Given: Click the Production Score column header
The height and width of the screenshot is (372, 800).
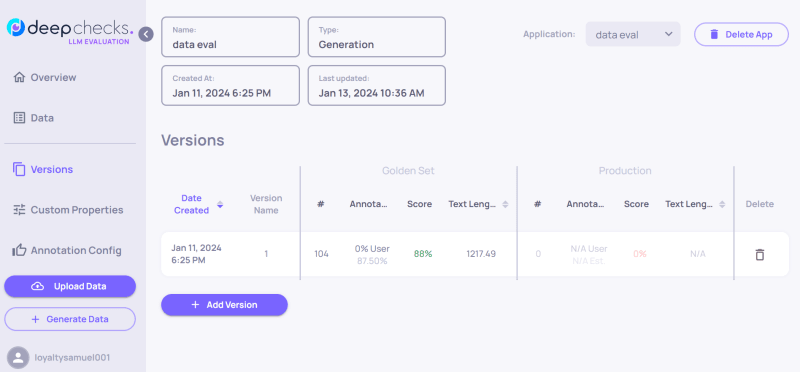Looking at the screenshot, I should pos(636,204).
